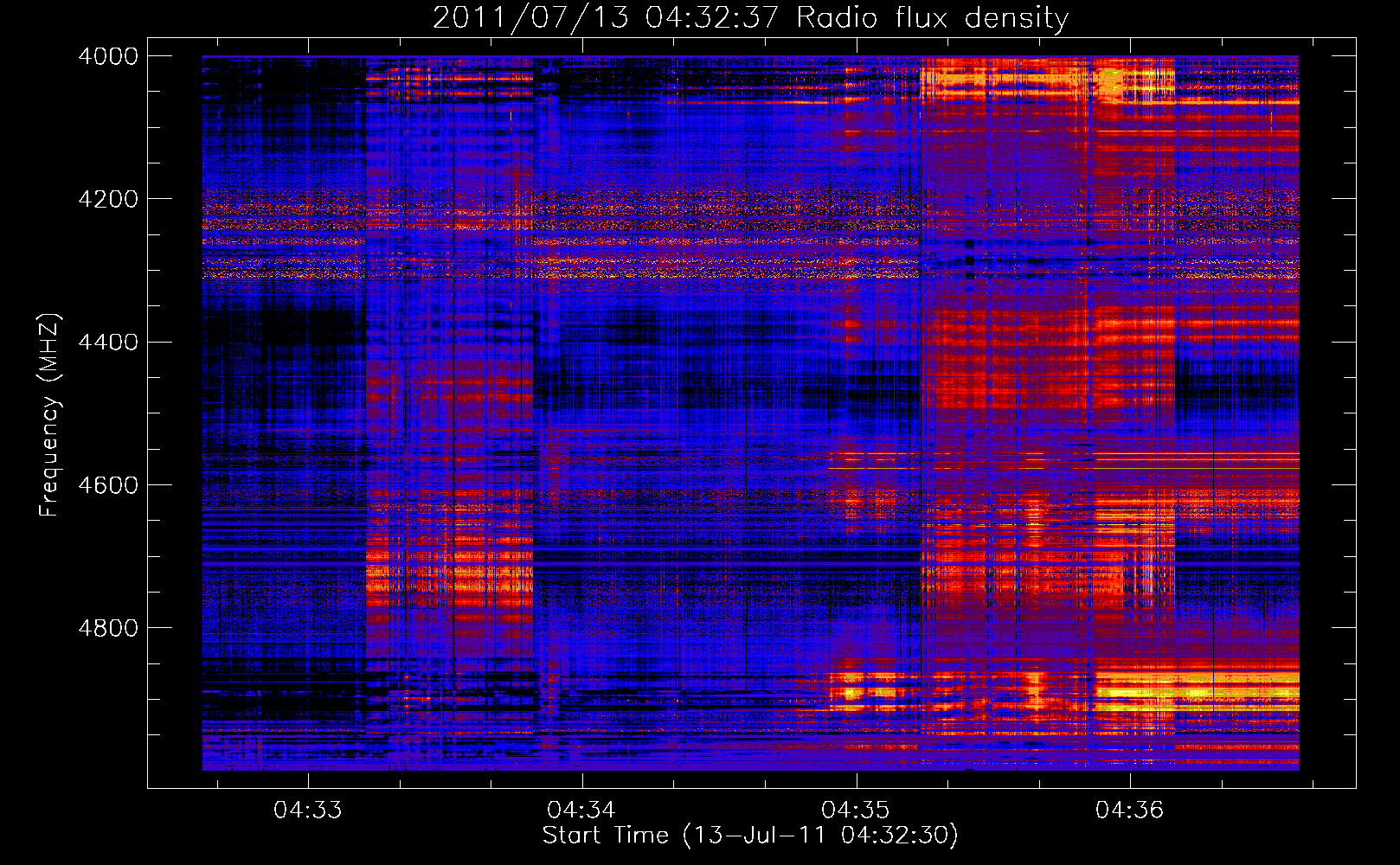Click the plot title "2011/07/13 04:32:37 Radio flux density"

[x=750, y=18]
